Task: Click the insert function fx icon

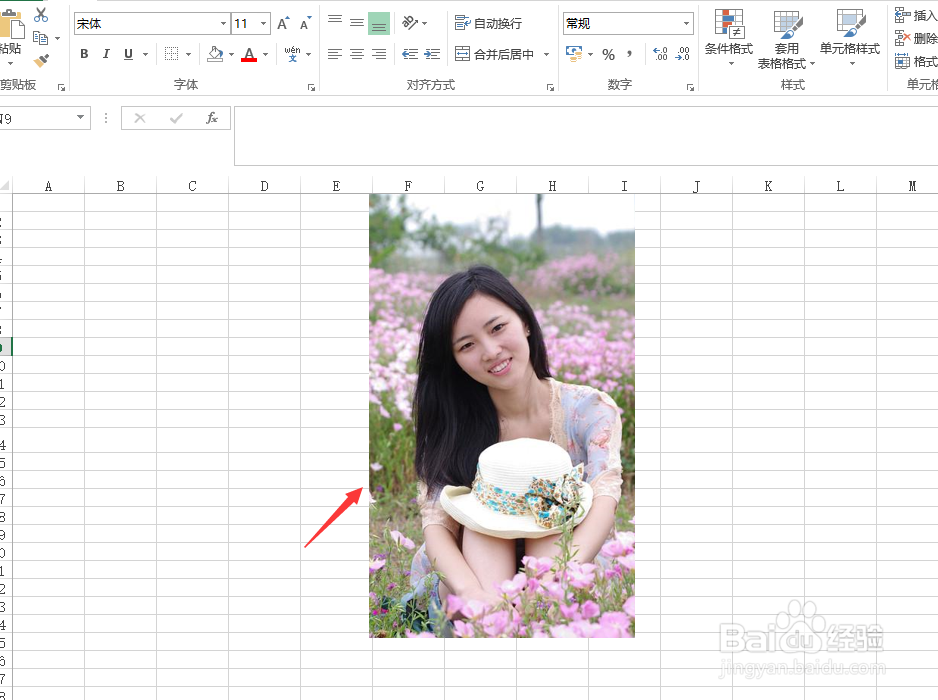Action: click(x=212, y=118)
